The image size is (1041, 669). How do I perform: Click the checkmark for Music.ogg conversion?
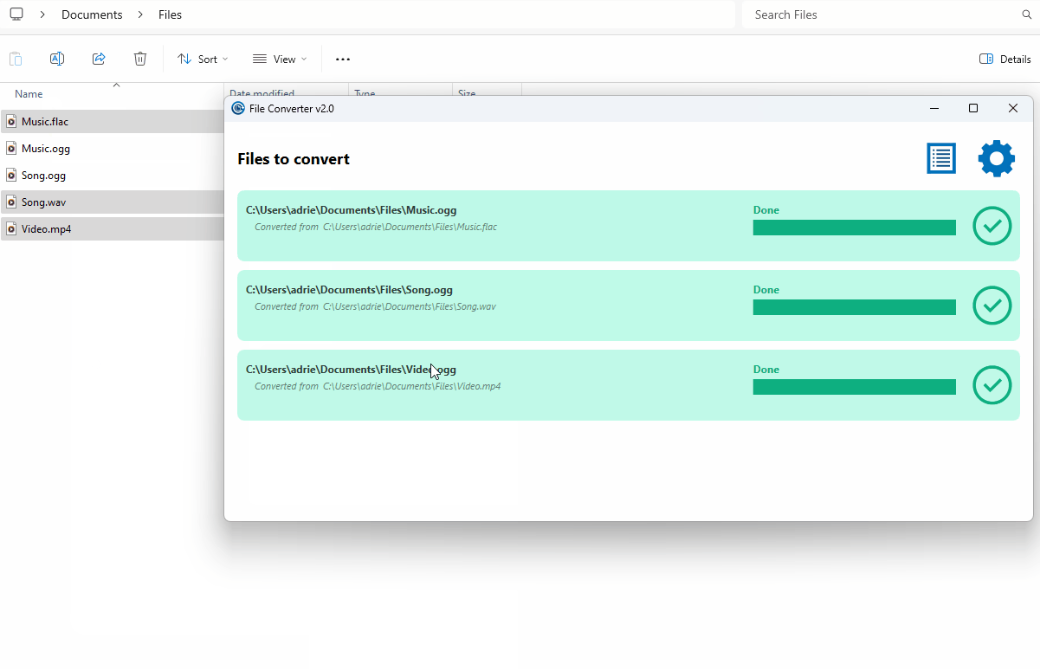point(992,226)
